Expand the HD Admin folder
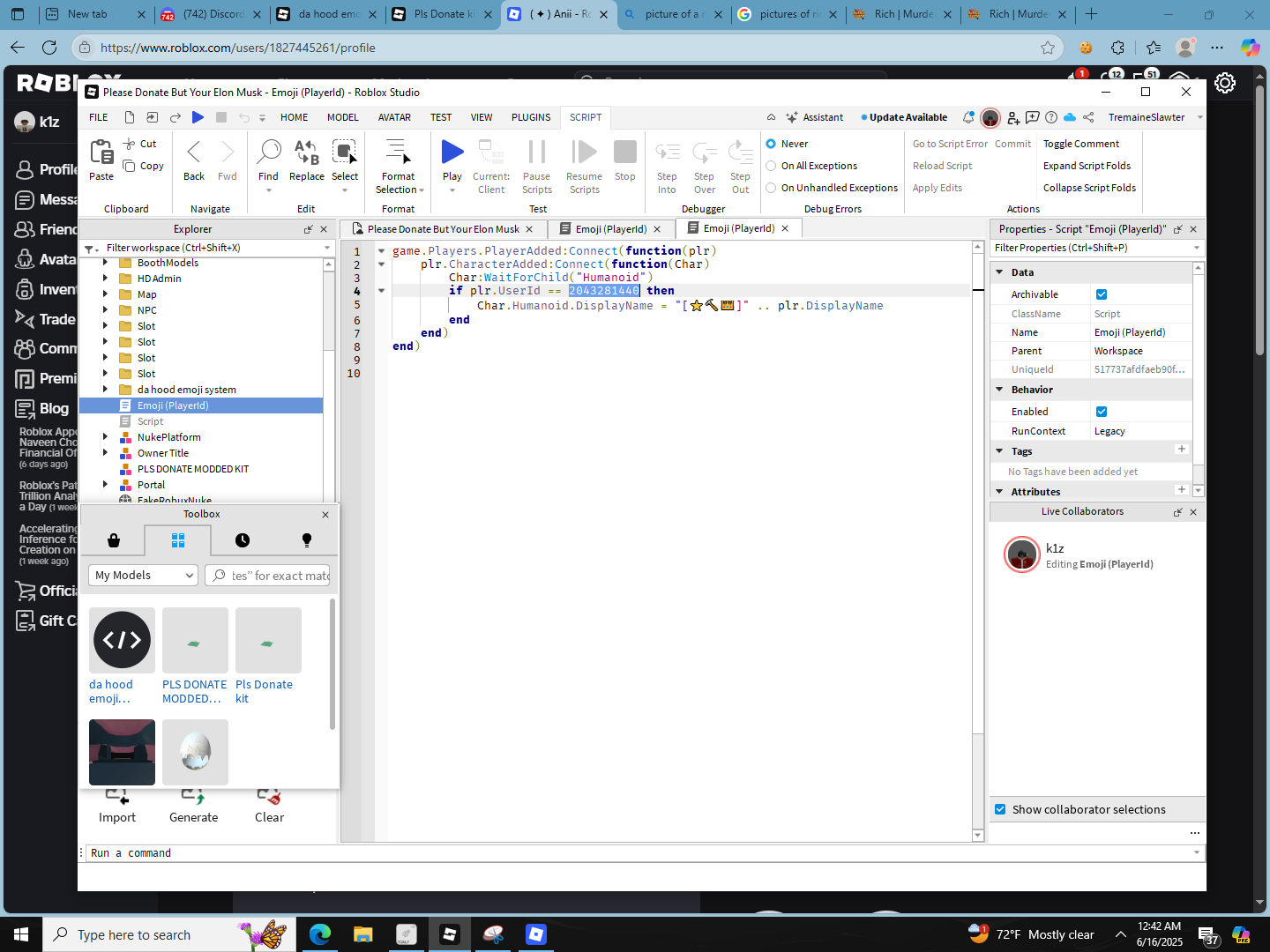 (x=105, y=279)
